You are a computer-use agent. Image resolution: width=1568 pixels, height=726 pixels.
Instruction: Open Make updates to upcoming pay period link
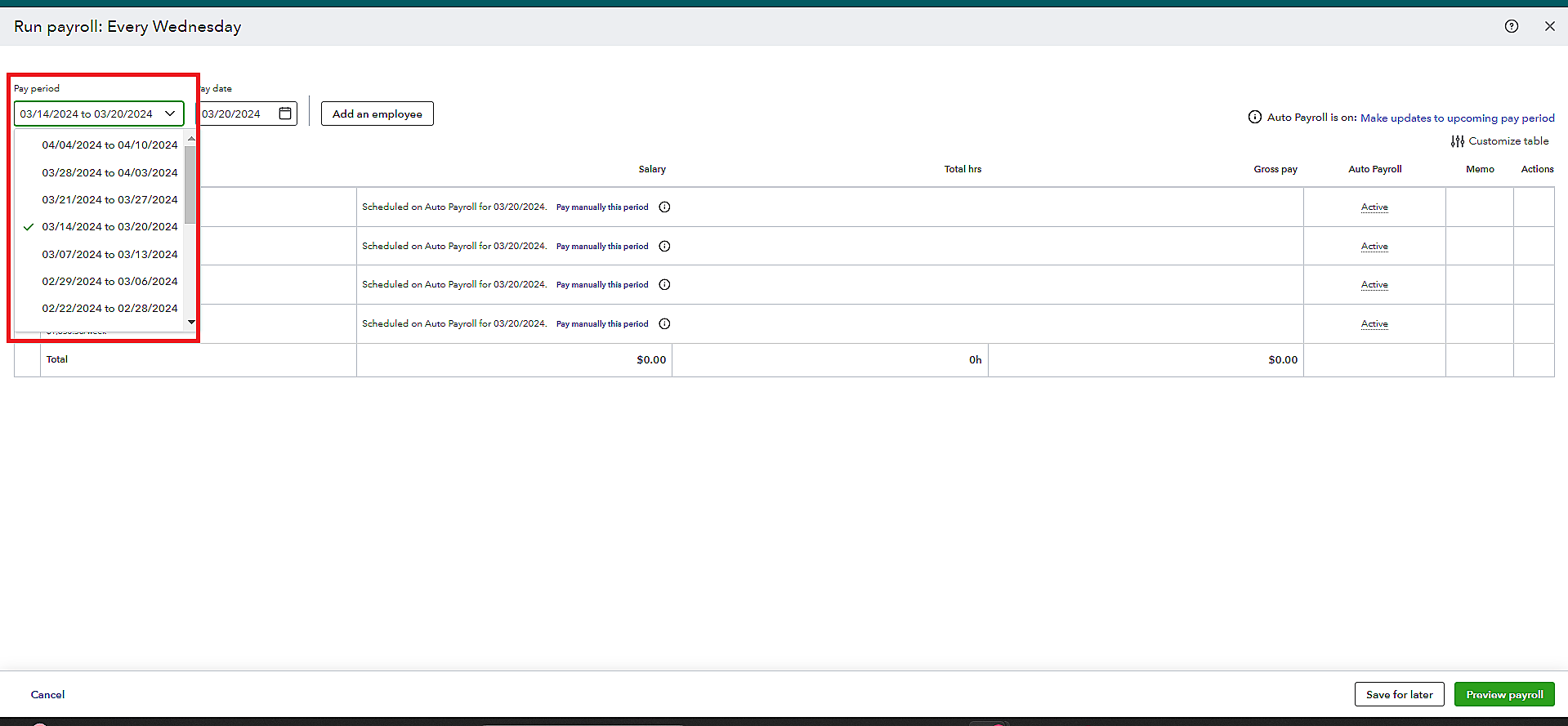pos(1458,118)
